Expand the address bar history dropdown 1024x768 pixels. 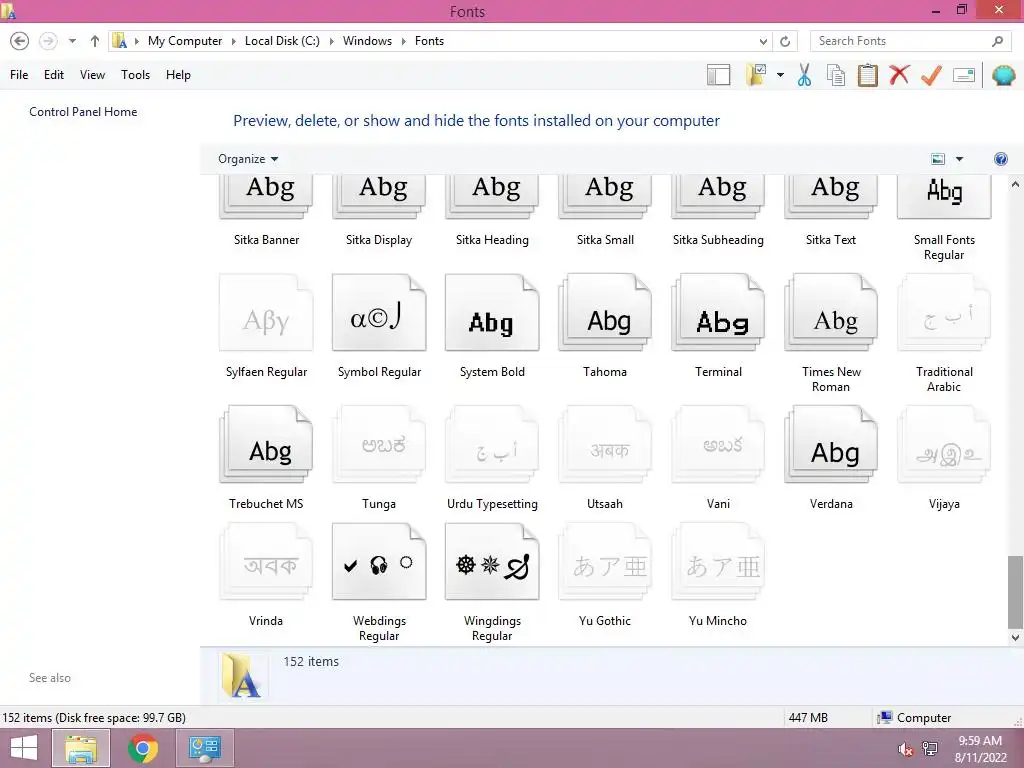[x=763, y=41]
